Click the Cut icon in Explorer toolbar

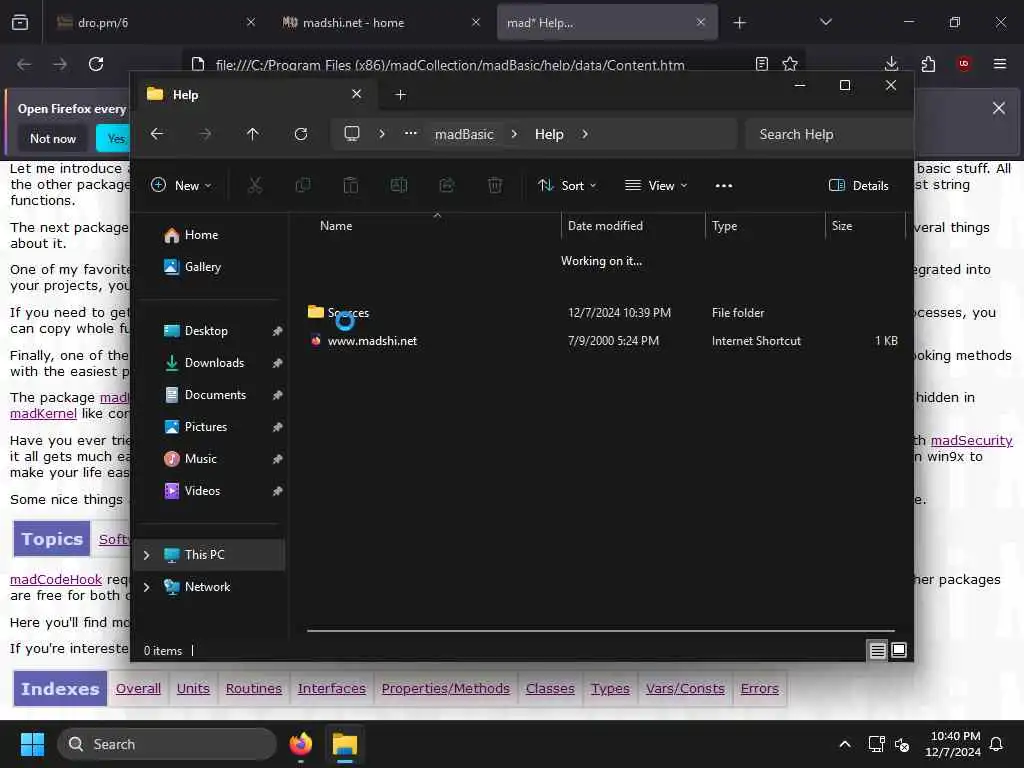tap(255, 185)
